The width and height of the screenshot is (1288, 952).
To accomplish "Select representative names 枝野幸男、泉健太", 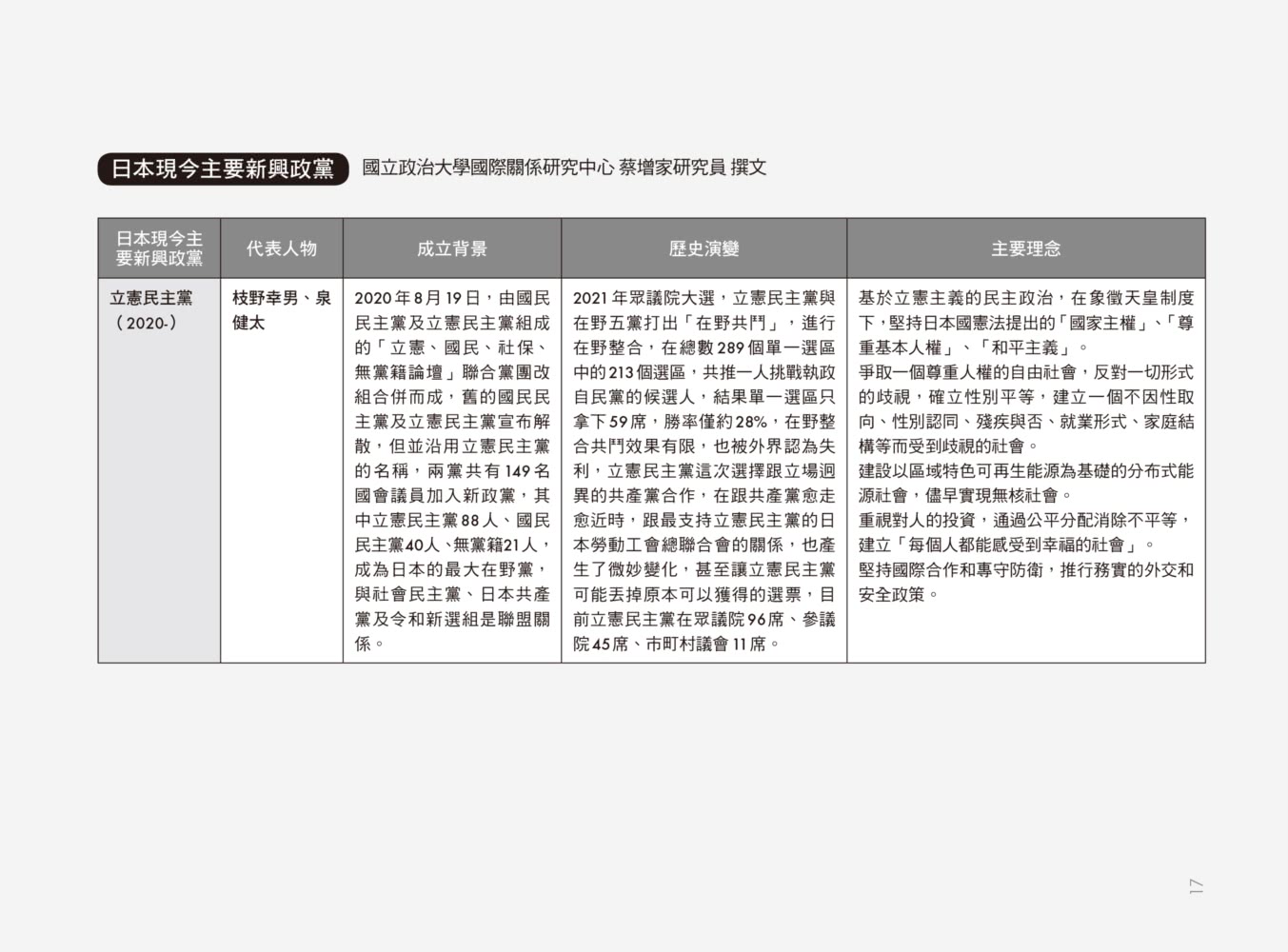I will coord(282,310).
